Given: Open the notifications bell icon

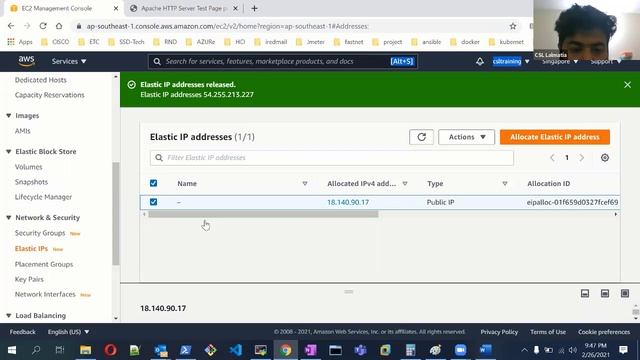Looking at the screenshot, I should 480,61.
